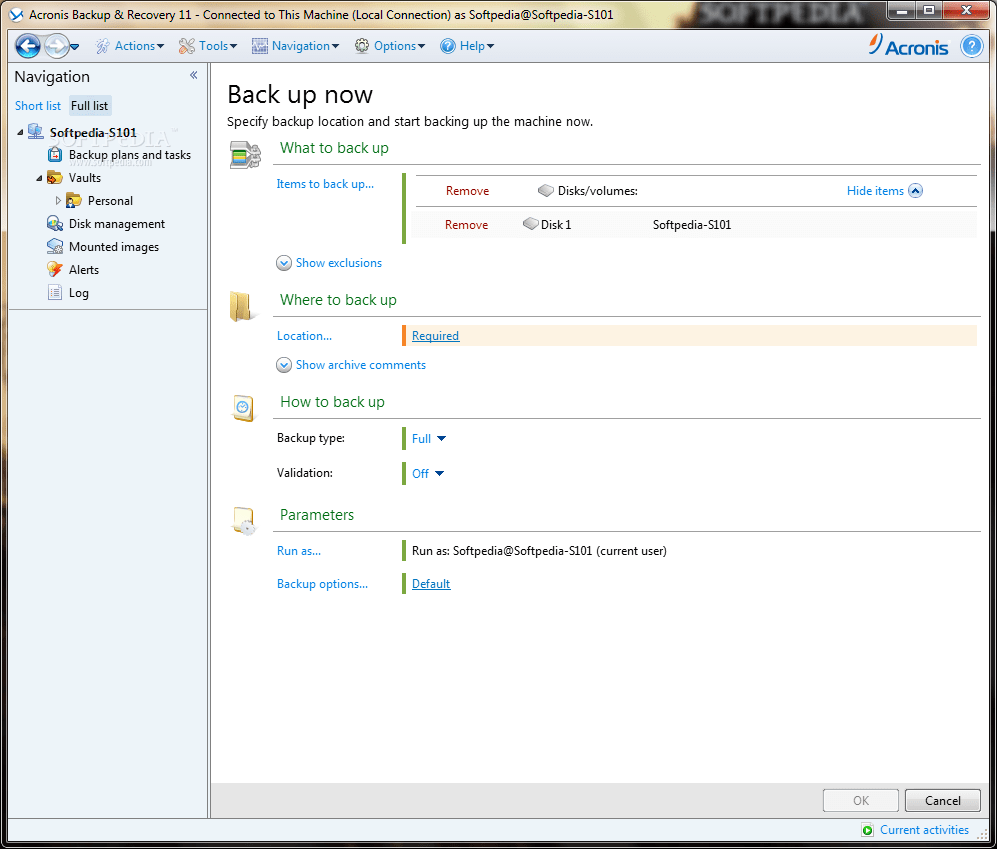Check Alerts in the sidebar
Viewport: 997px width, 849px height.
(85, 269)
